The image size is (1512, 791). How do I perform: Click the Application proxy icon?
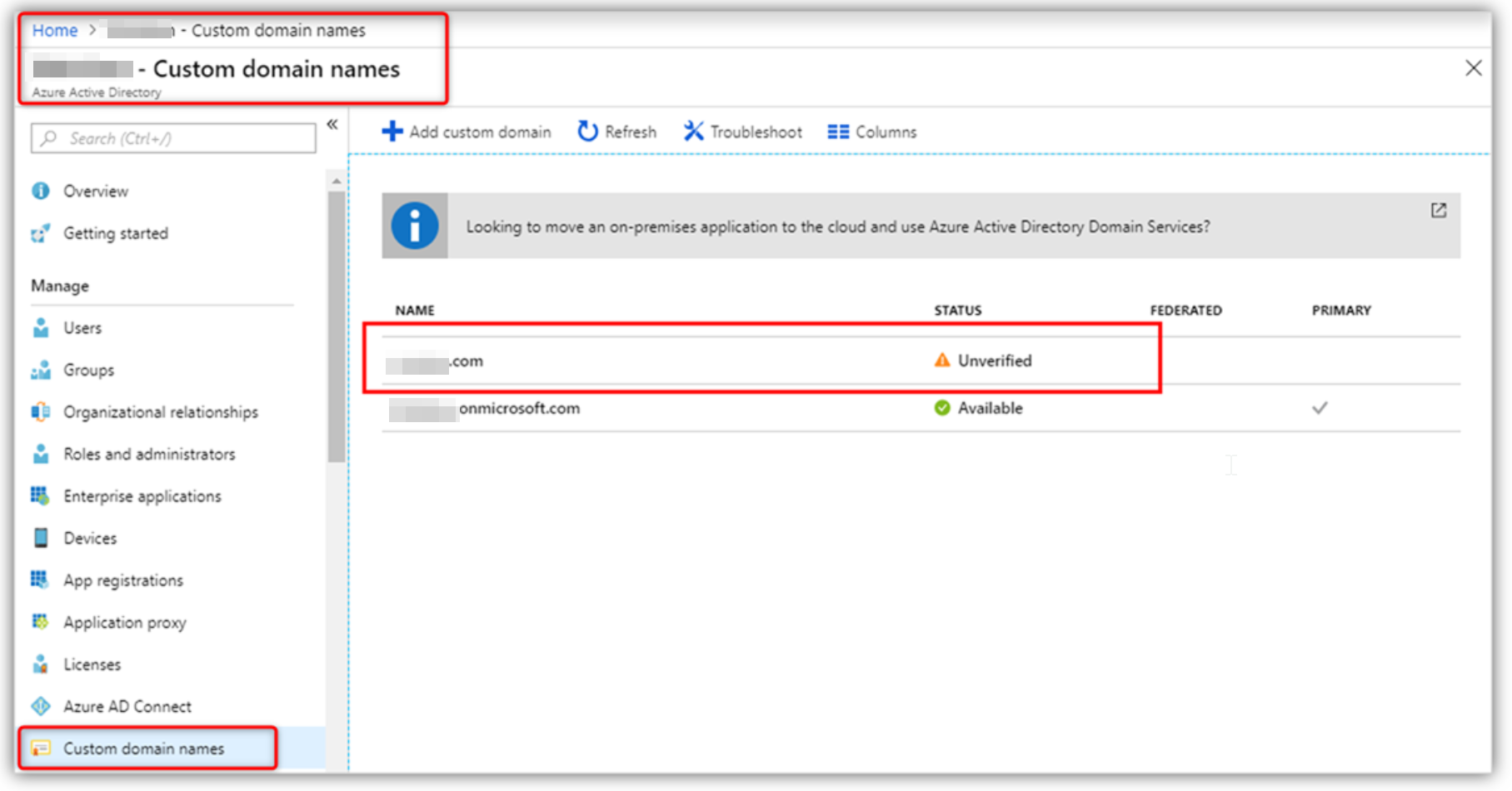tap(40, 622)
